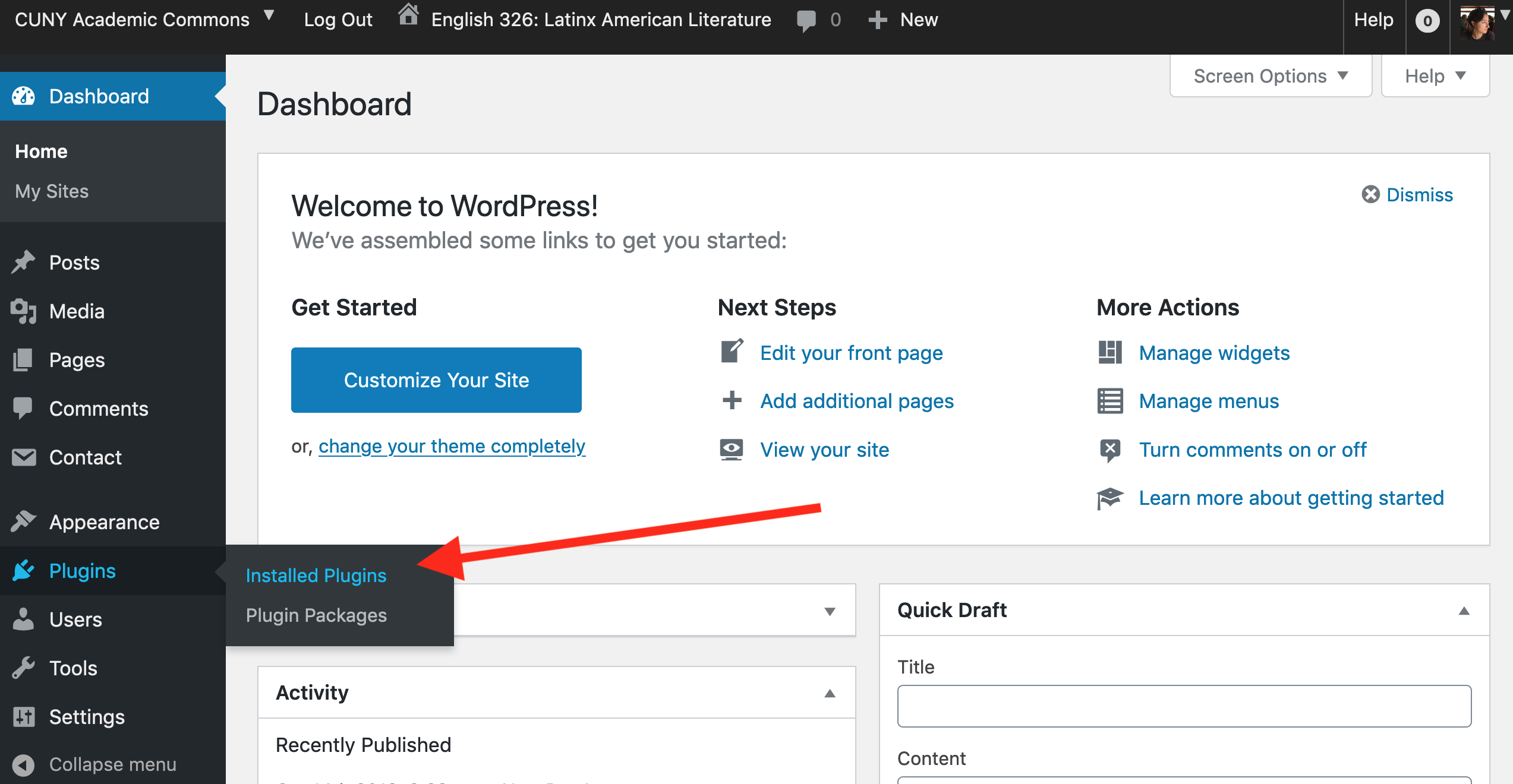Image resolution: width=1513 pixels, height=784 pixels.
Task: Click the Tools wrench icon
Action: [x=23, y=668]
